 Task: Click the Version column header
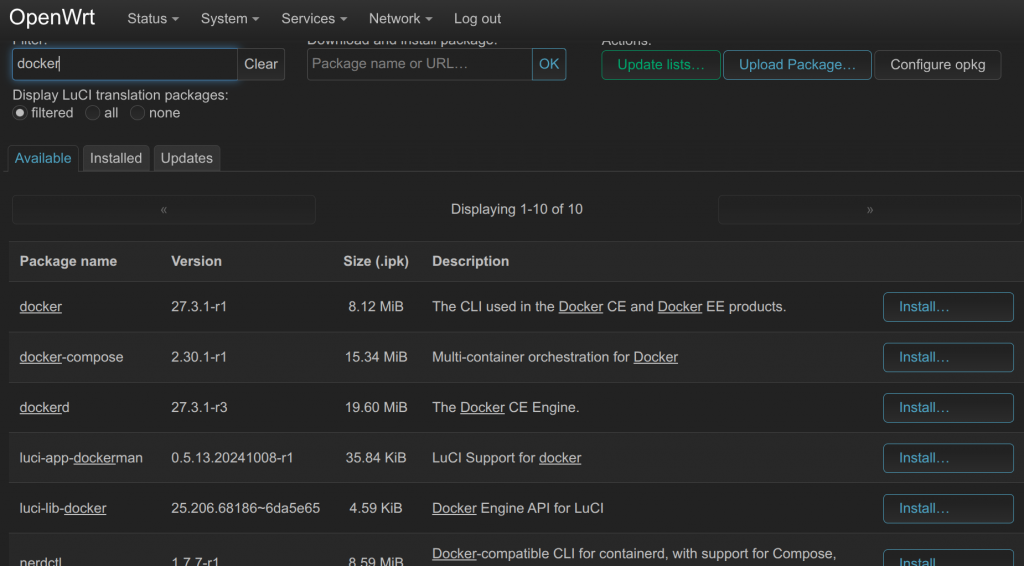pyautogui.click(x=197, y=261)
